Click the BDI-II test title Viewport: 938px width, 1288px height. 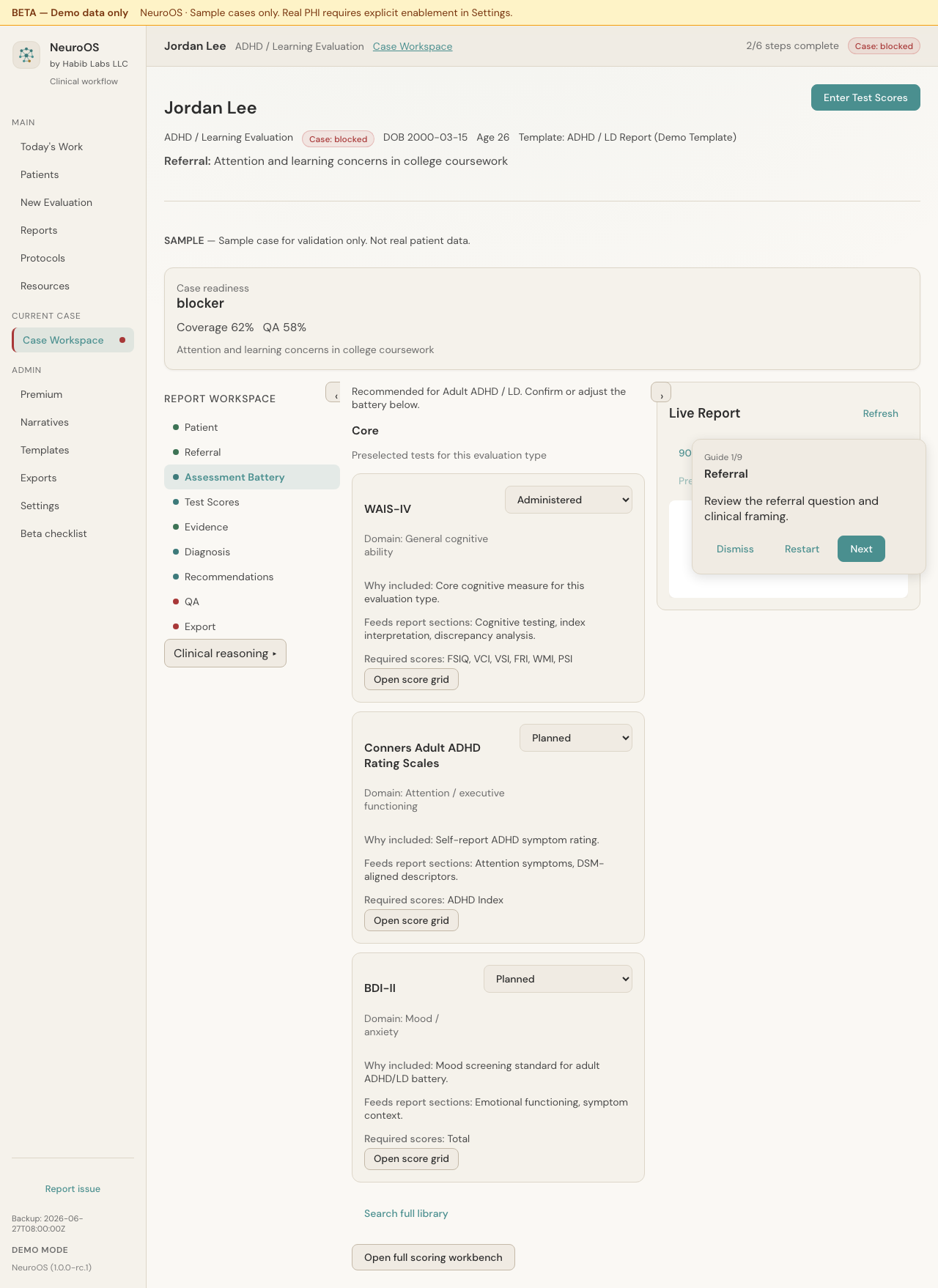(x=380, y=988)
